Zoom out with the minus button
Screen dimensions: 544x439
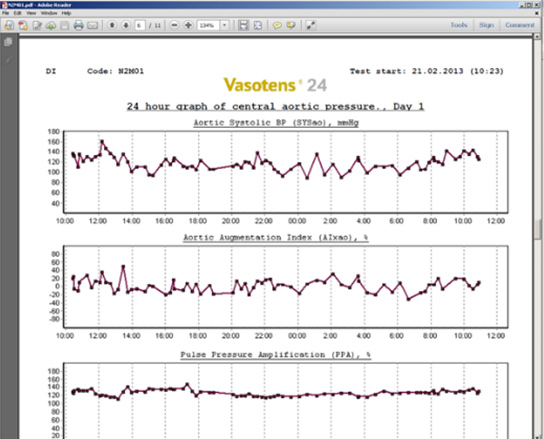(175, 25)
